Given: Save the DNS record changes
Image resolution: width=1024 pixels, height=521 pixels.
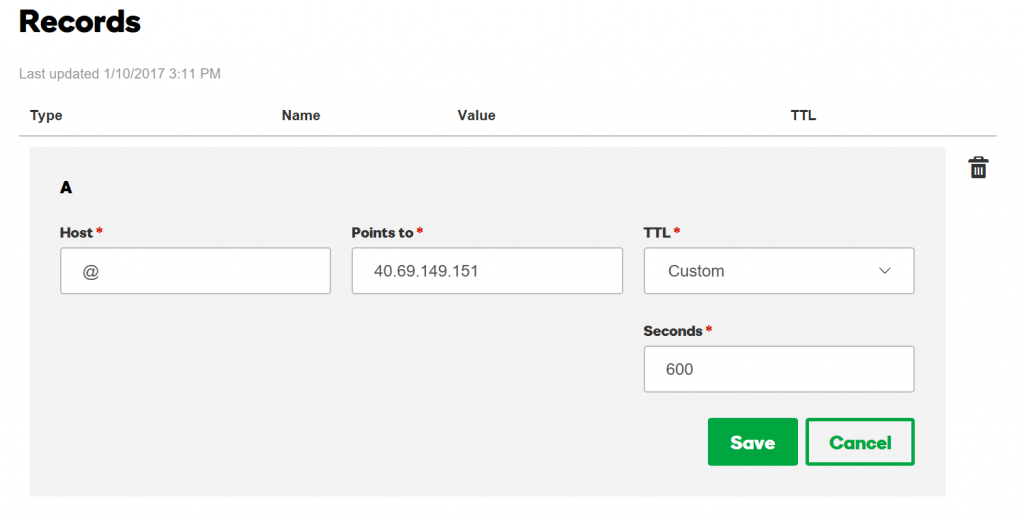Looking at the screenshot, I should (752, 442).
